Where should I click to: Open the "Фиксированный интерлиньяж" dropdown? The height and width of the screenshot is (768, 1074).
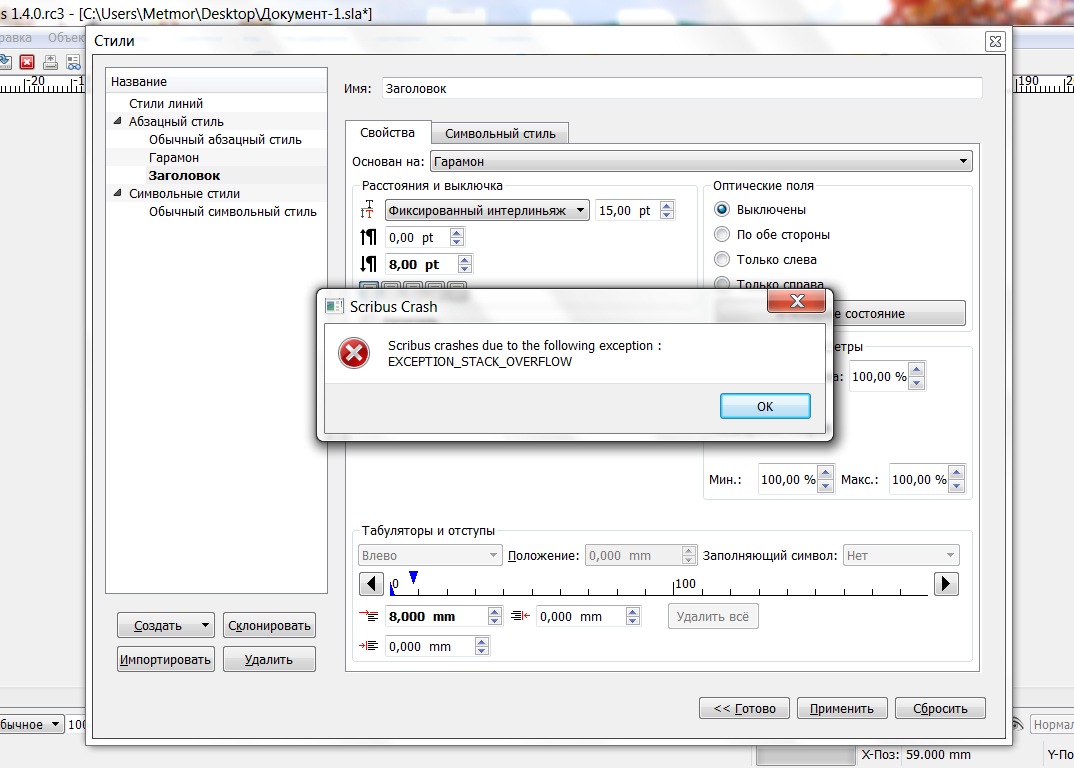pos(487,211)
